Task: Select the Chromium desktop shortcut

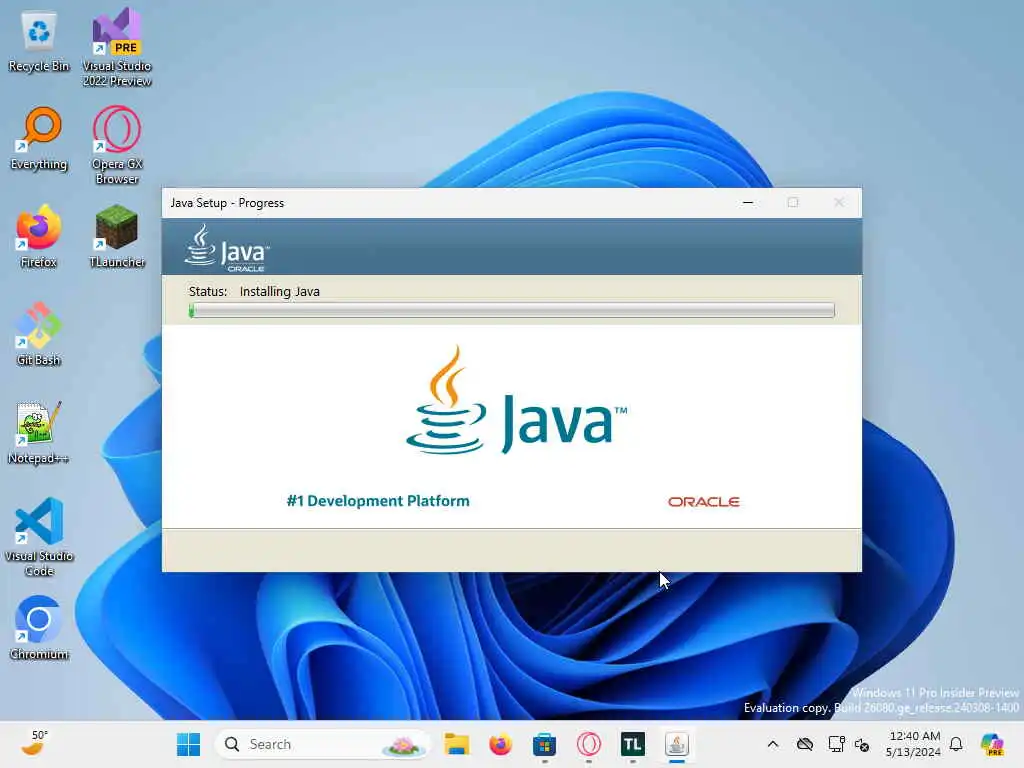Action: pyautogui.click(x=39, y=628)
